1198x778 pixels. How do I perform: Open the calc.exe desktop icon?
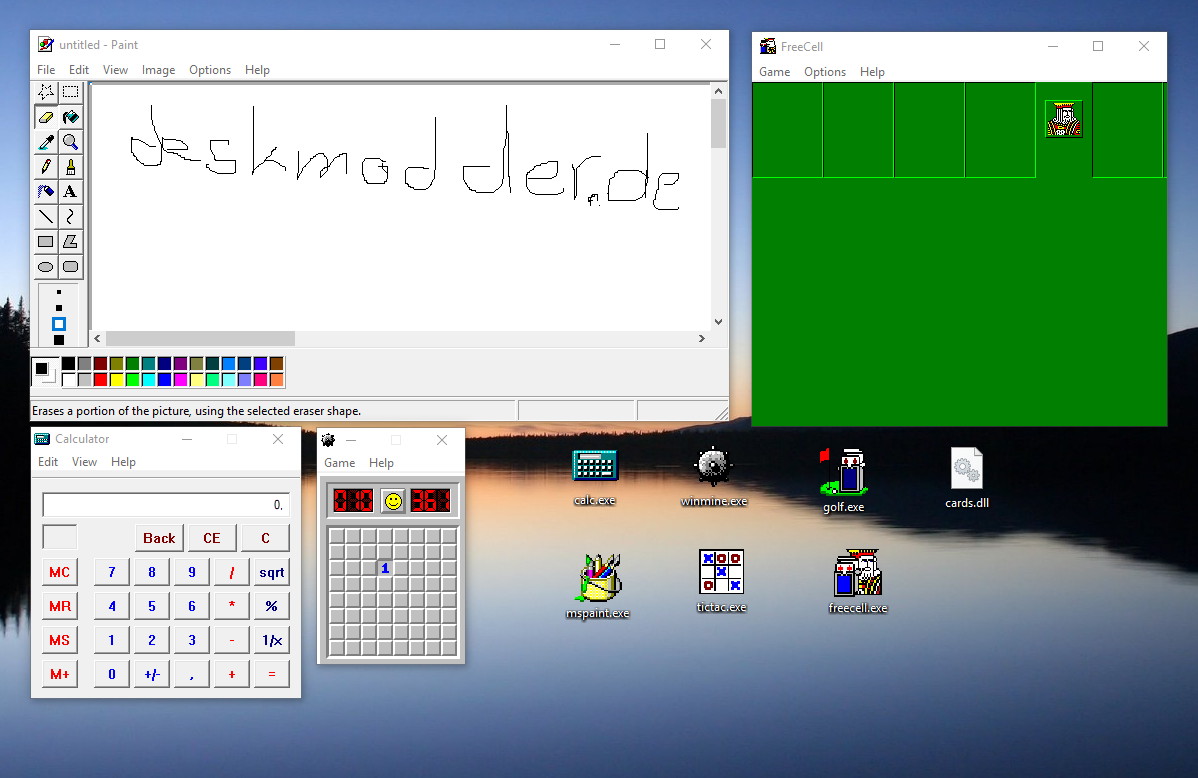click(594, 475)
